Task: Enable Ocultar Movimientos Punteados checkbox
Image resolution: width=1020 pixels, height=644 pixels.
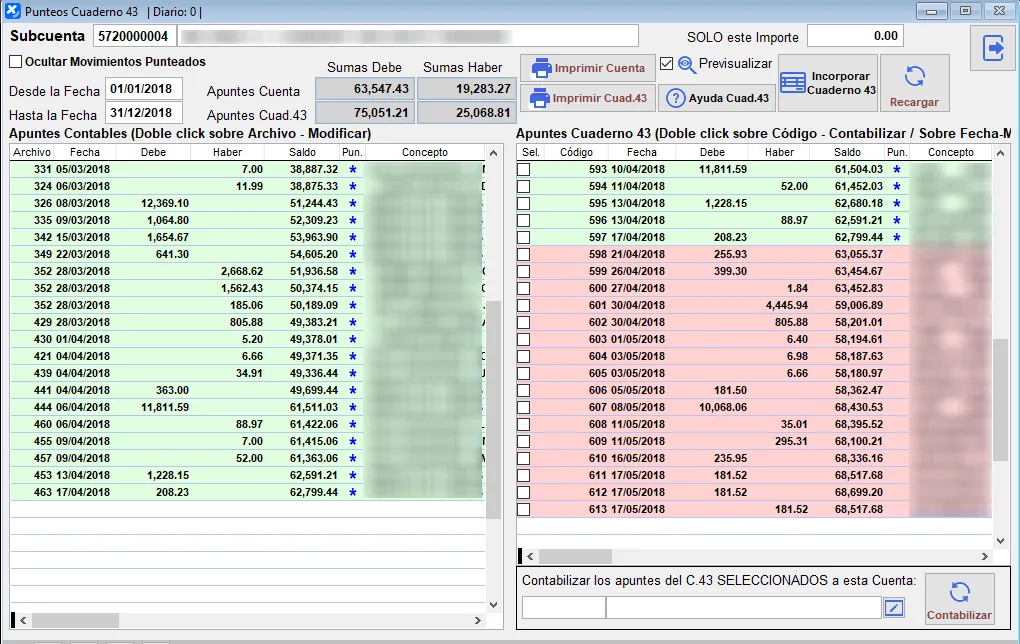Action: click(x=16, y=61)
